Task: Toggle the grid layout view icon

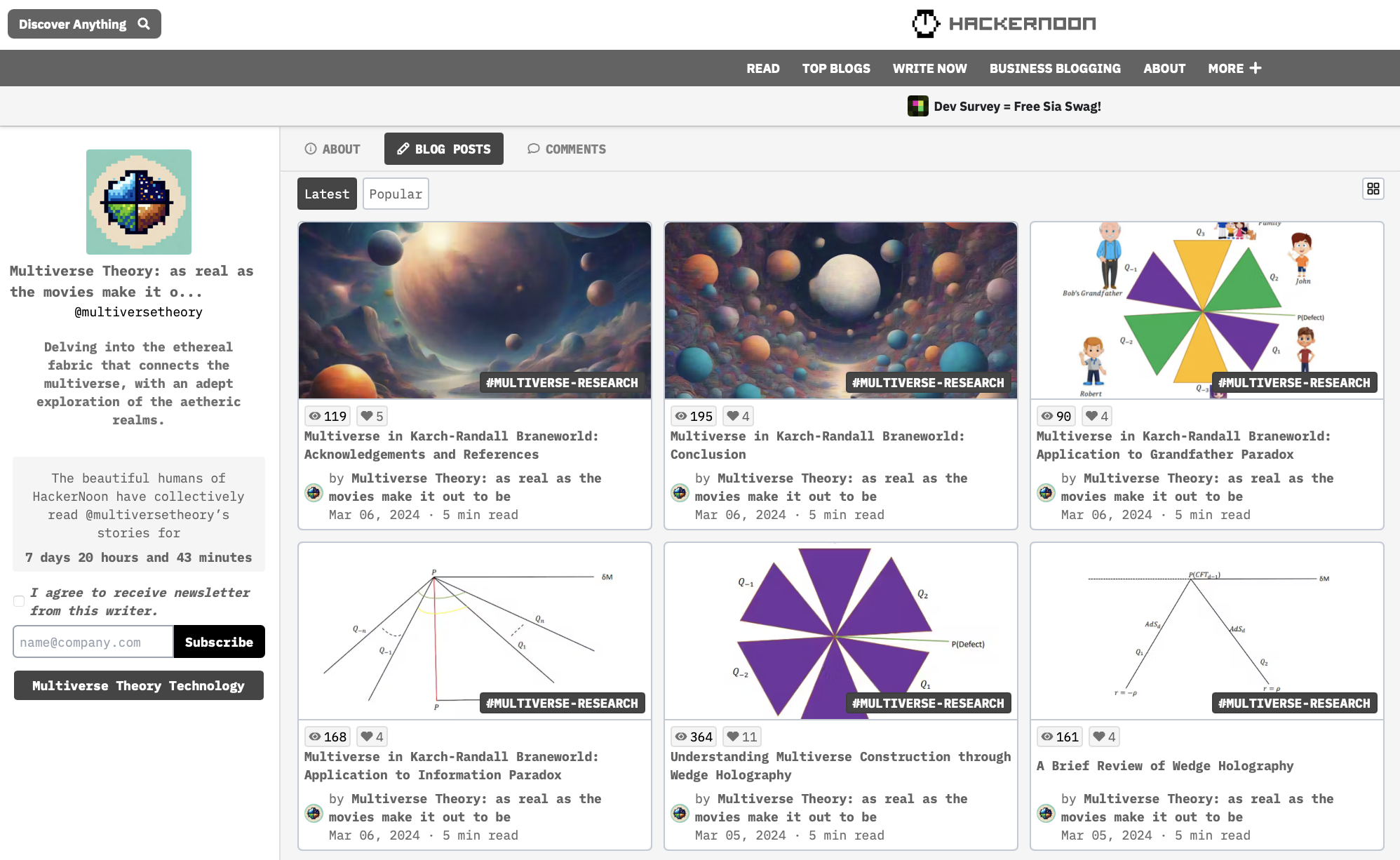Action: coord(1373,189)
